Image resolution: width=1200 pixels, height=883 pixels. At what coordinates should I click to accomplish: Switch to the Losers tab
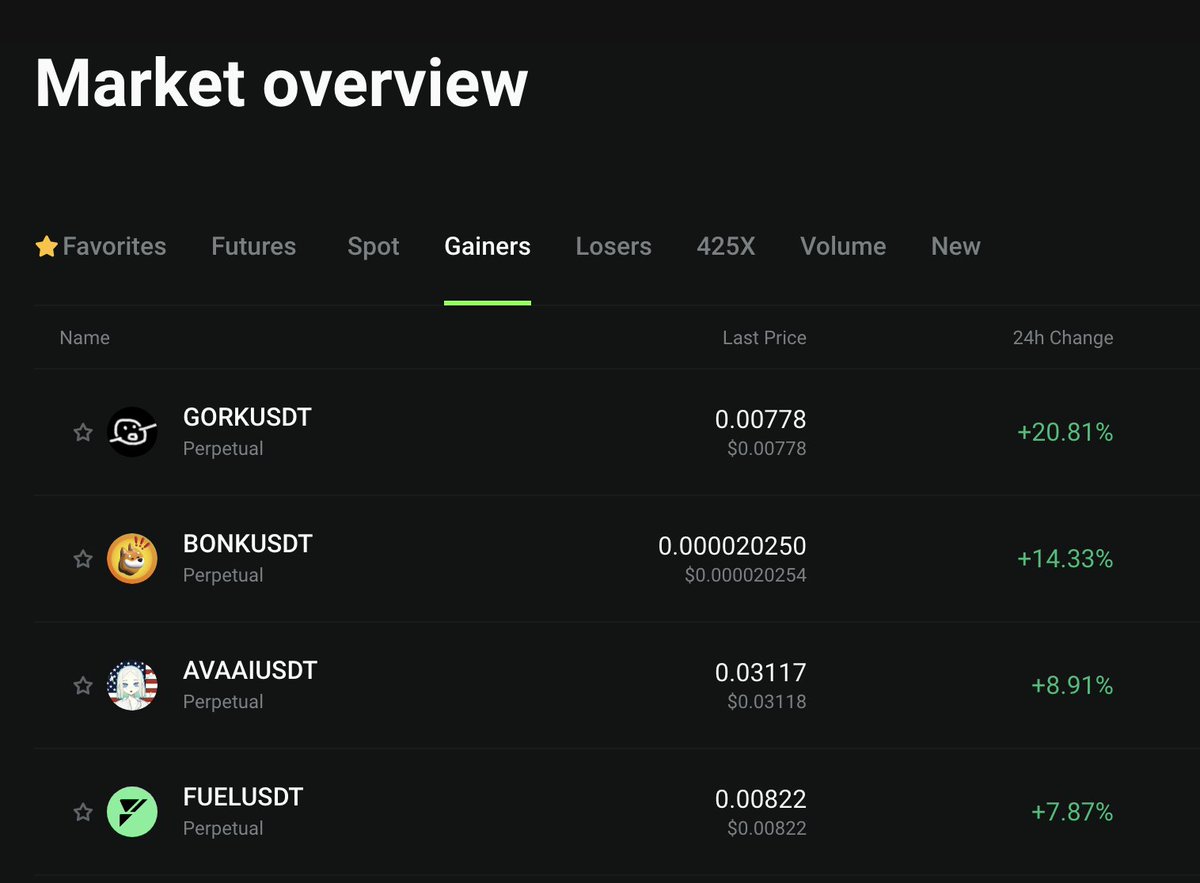tap(613, 246)
